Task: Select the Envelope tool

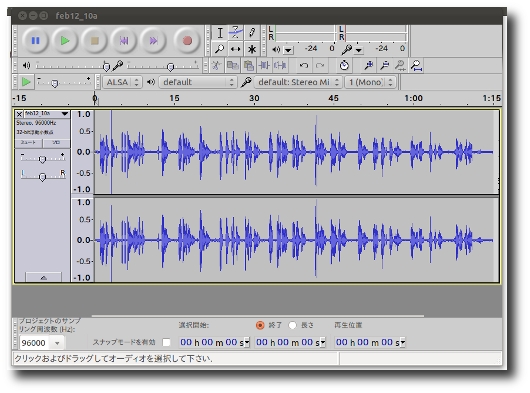Action: point(236,33)
